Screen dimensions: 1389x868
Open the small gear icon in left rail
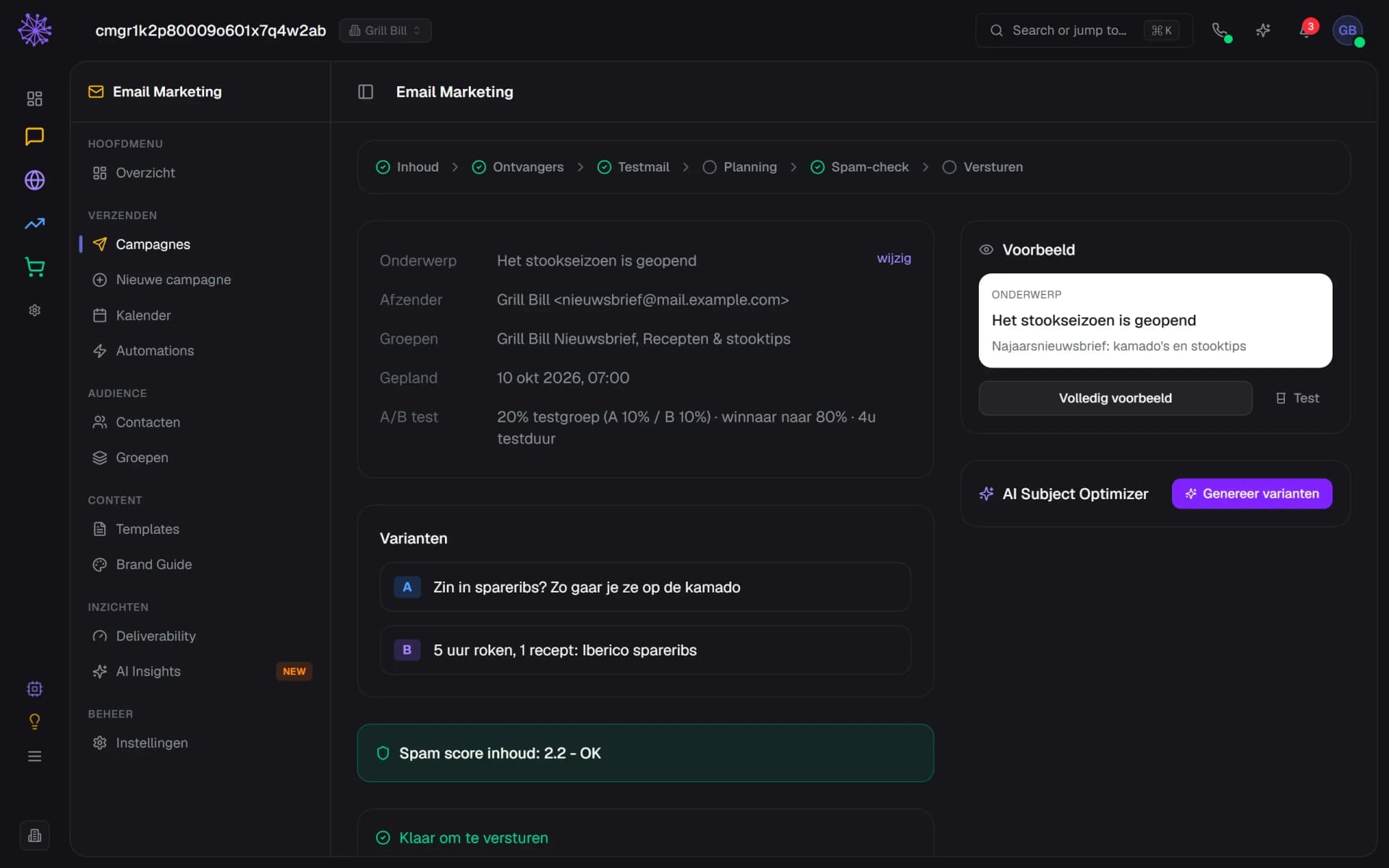tap(35, 310)
